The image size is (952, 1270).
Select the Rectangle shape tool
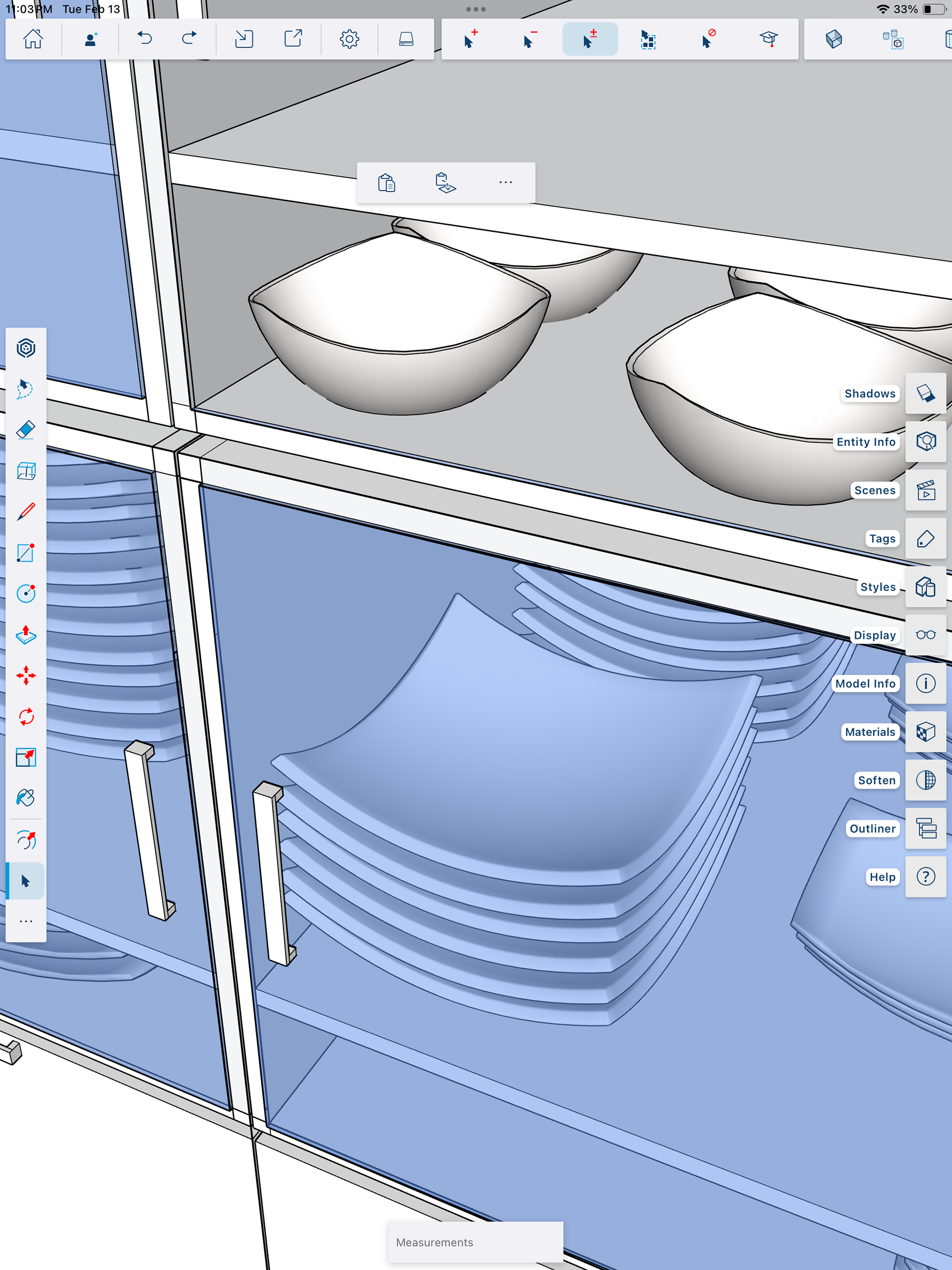tap(26, 552)
